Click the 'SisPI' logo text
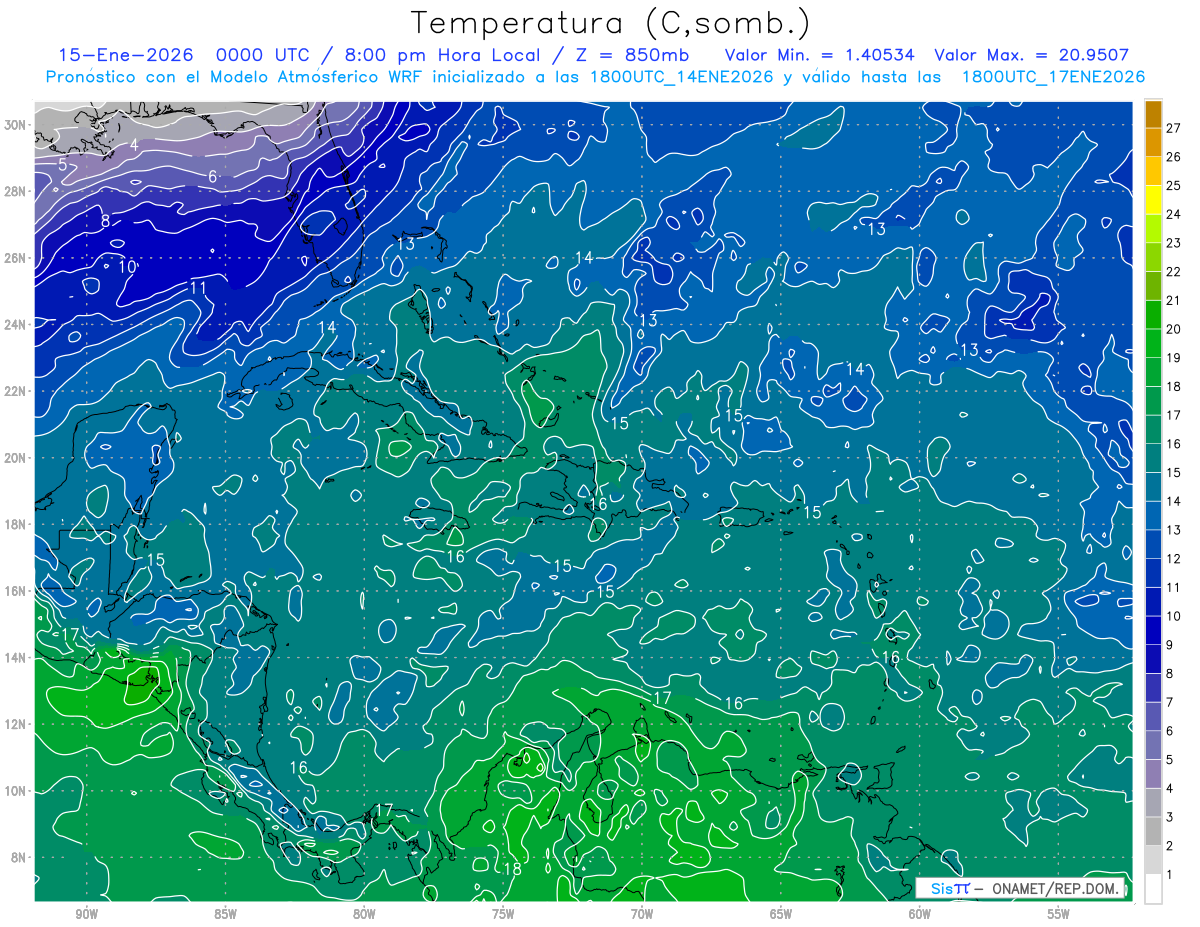Screen dimensions: 1200x927 949,888
